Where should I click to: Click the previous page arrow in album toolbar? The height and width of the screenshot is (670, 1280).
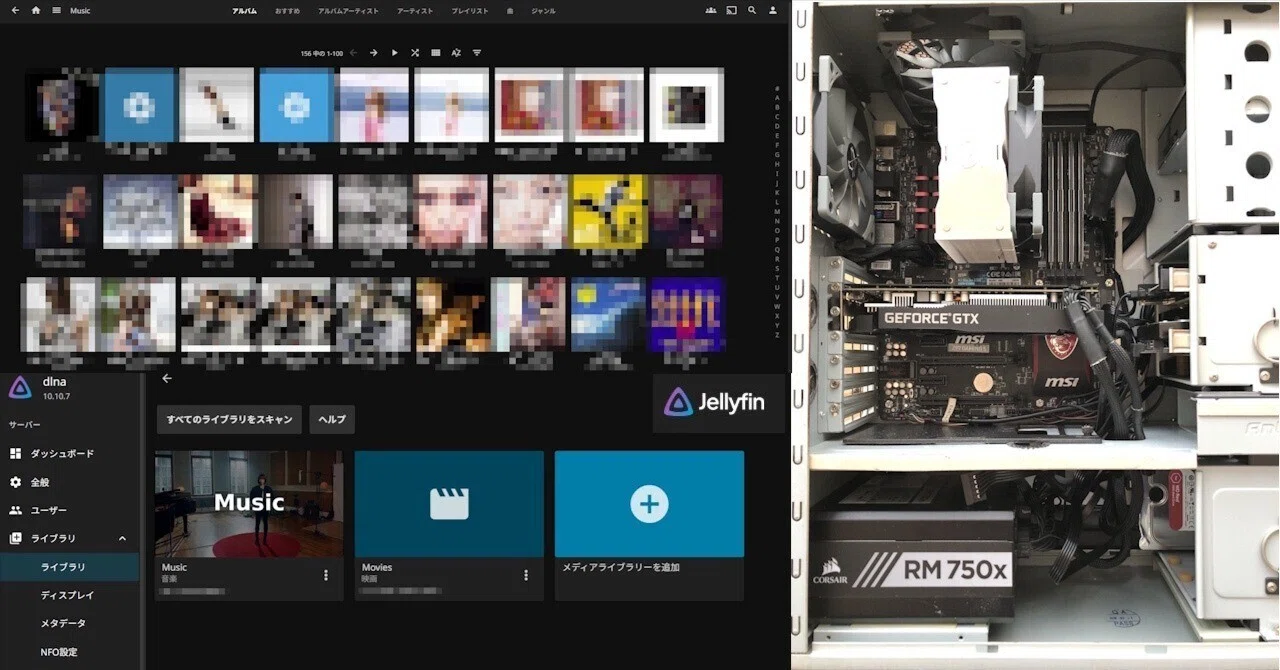(353, 52)
